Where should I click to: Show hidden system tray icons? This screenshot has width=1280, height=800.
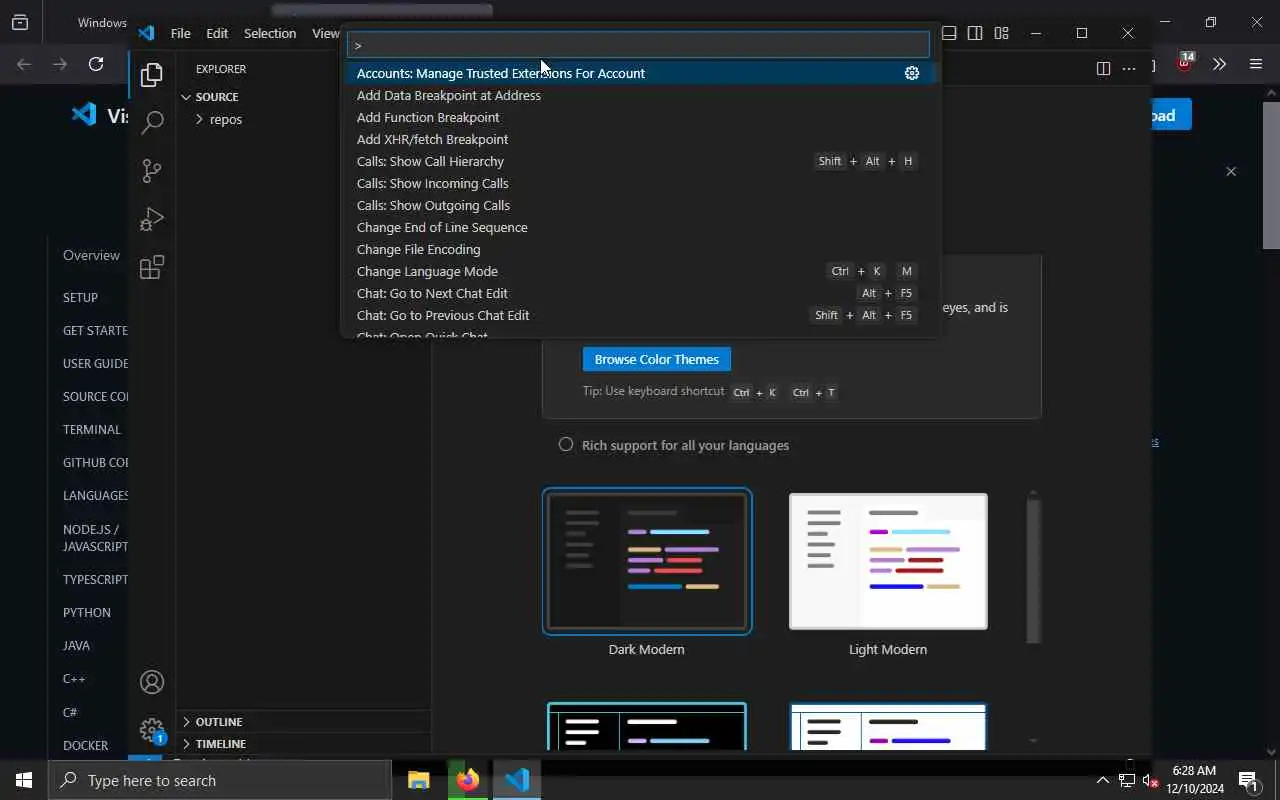(1103, 780)
